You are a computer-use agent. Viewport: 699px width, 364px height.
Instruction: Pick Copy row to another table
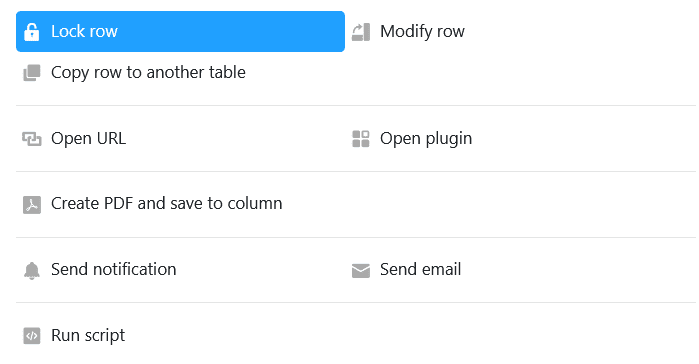coord(148,72)
